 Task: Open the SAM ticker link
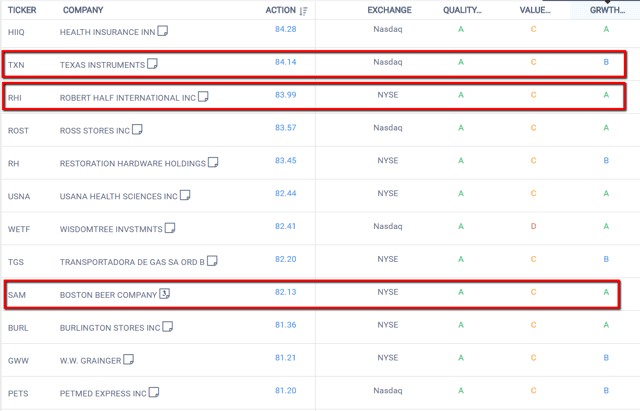[x=16, y=295]
